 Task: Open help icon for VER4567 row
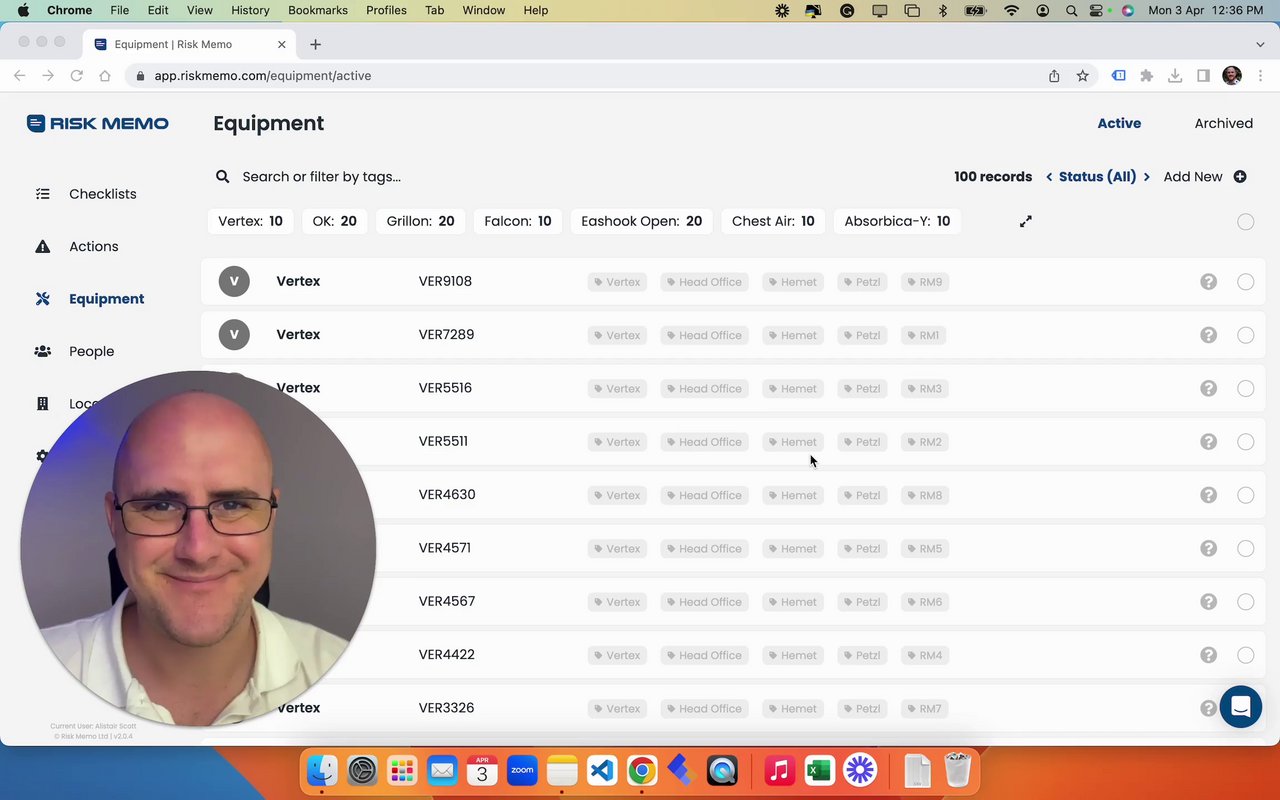1209,601
